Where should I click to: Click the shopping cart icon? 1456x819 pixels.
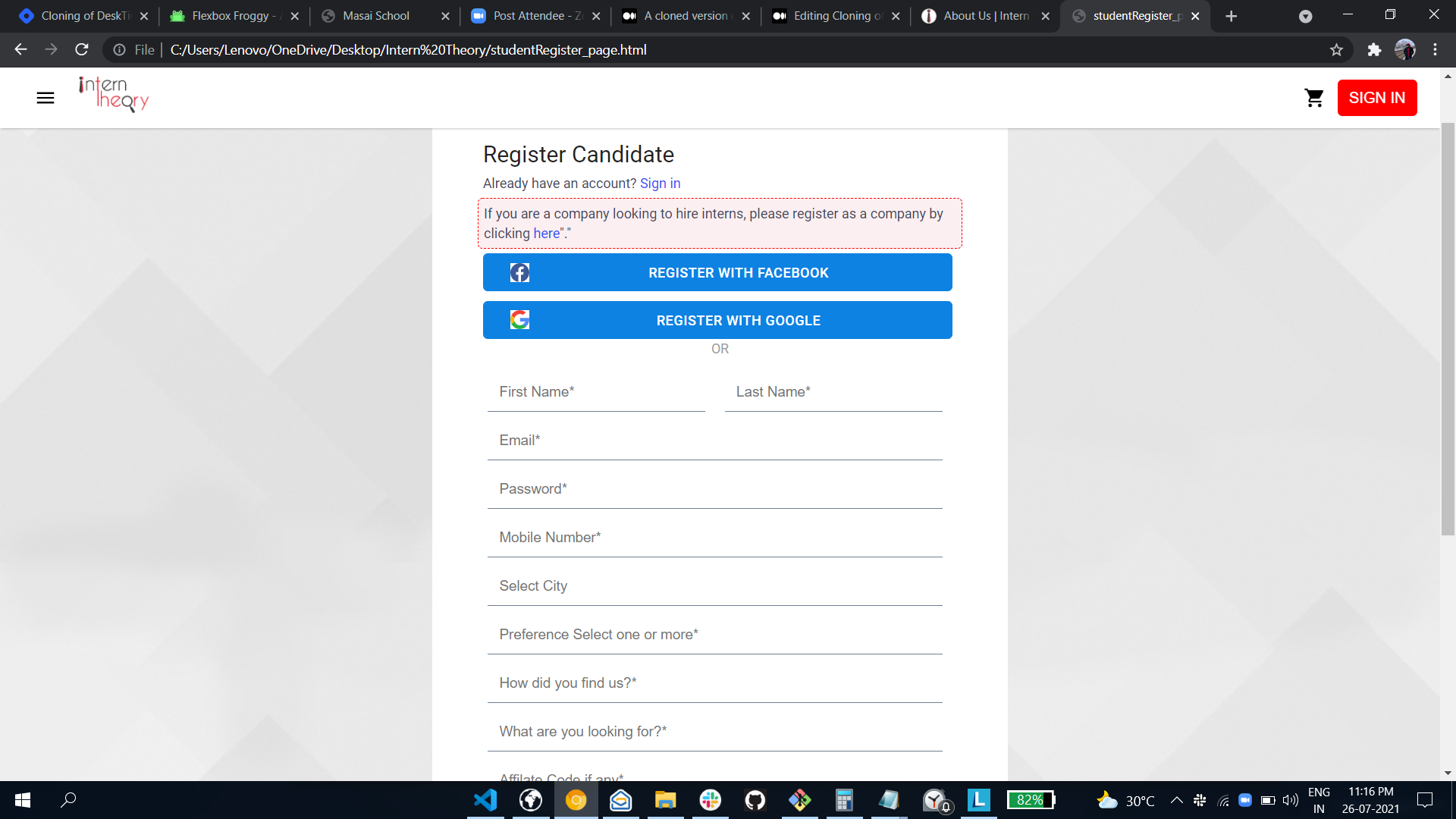coord(1313,98)
